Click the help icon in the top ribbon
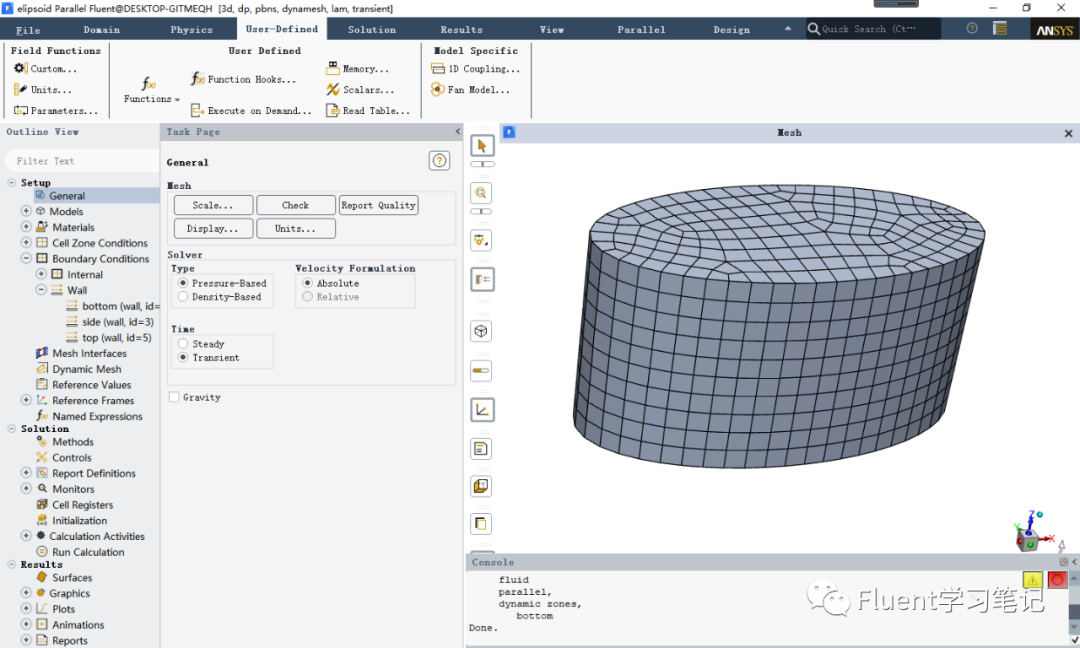1080x648 pixels. click(972, 28)
